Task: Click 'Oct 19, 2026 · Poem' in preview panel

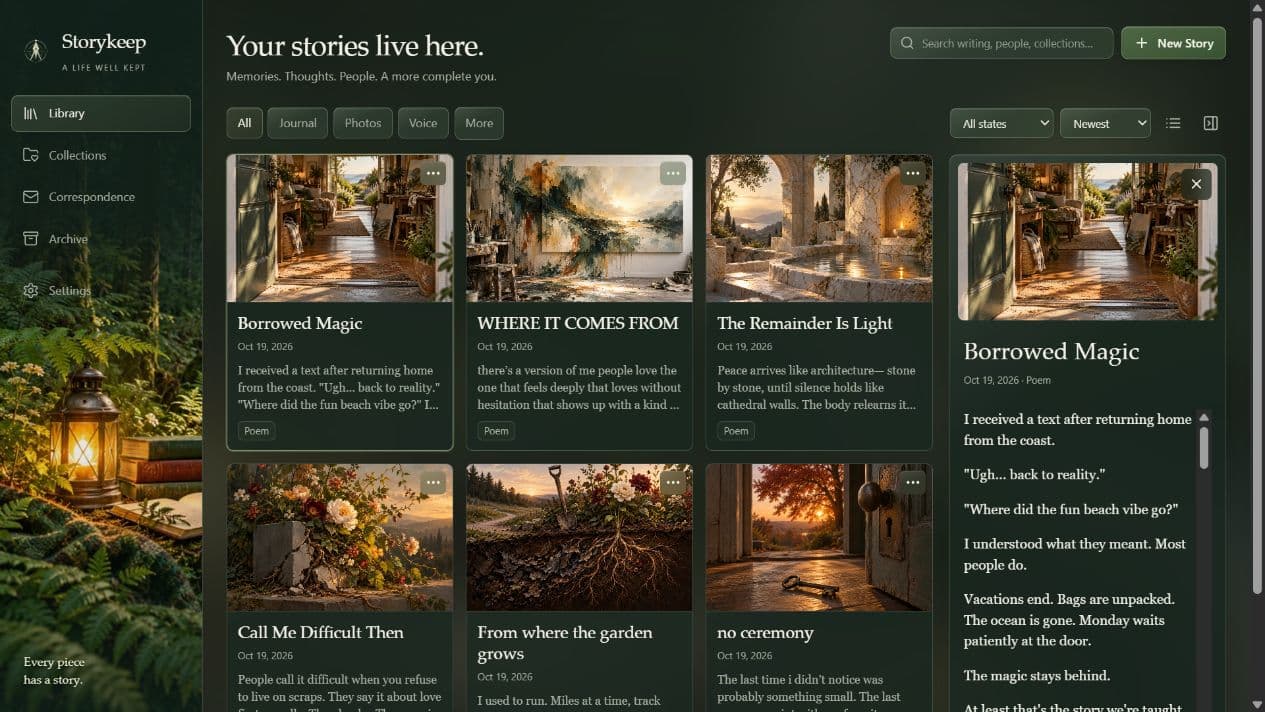Action: tap(1007, 380)
